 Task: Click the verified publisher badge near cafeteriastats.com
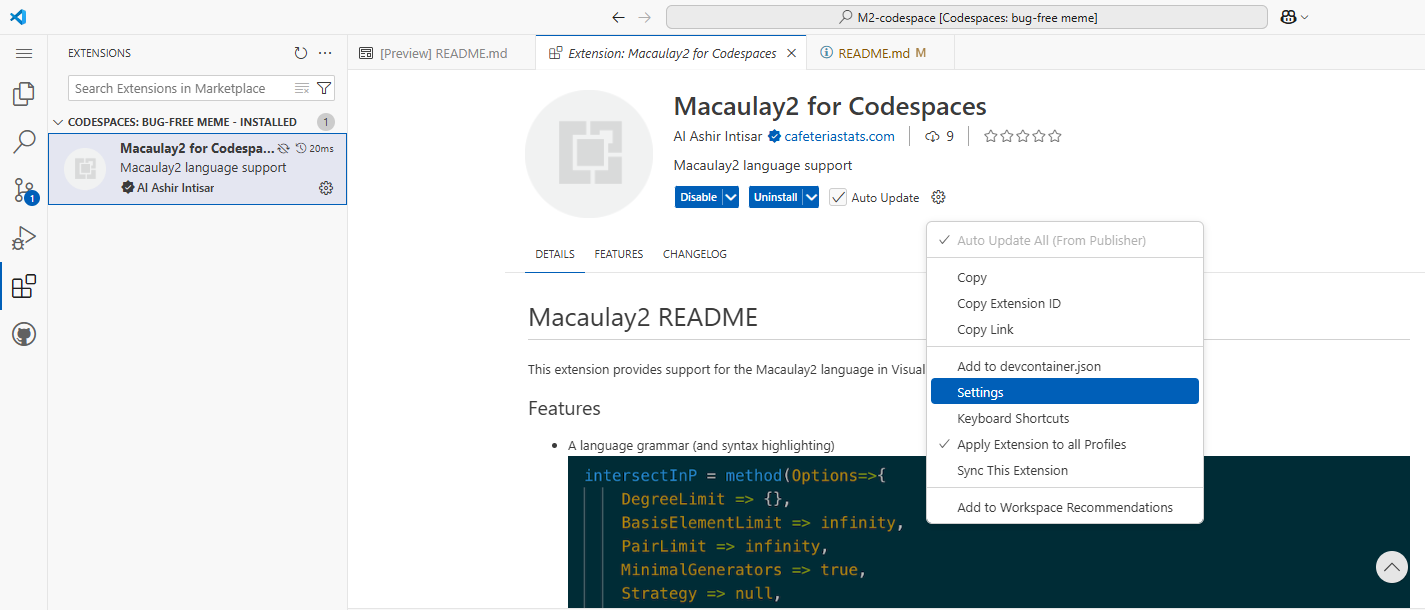[774, 137]
